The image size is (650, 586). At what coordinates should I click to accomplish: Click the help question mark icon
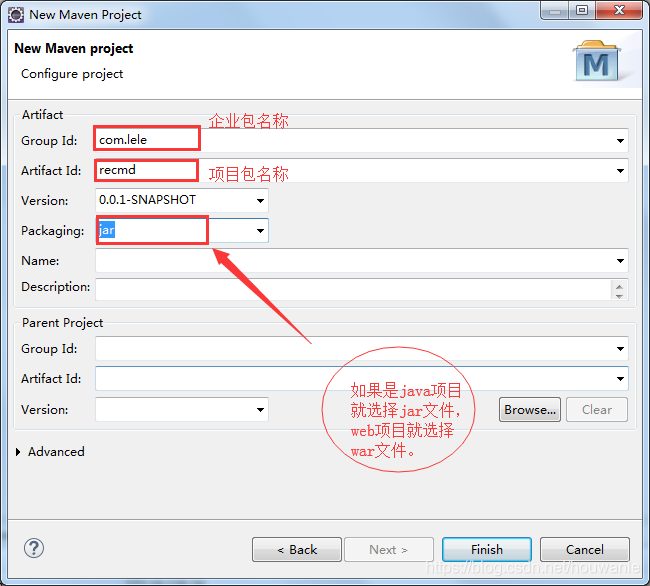pos(34,548)
